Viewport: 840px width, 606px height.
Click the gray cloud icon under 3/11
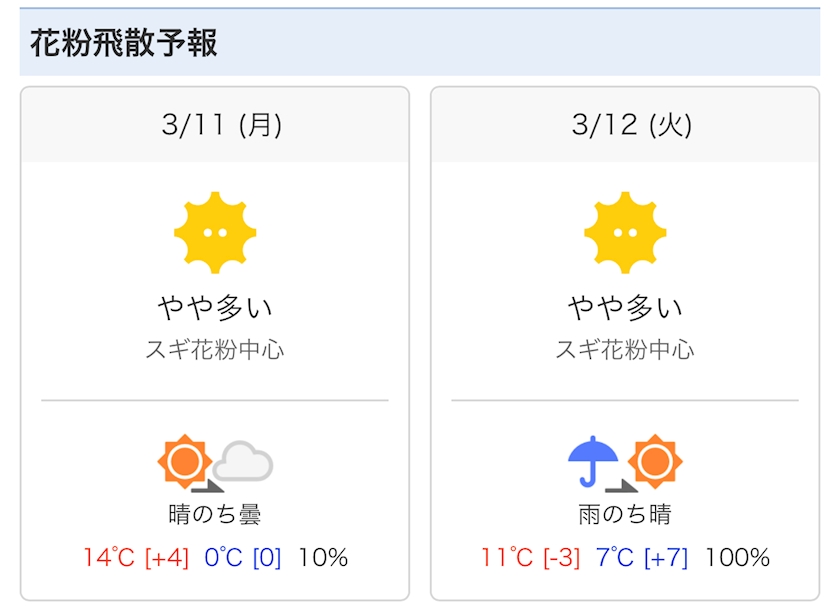(x=243, y=461)
